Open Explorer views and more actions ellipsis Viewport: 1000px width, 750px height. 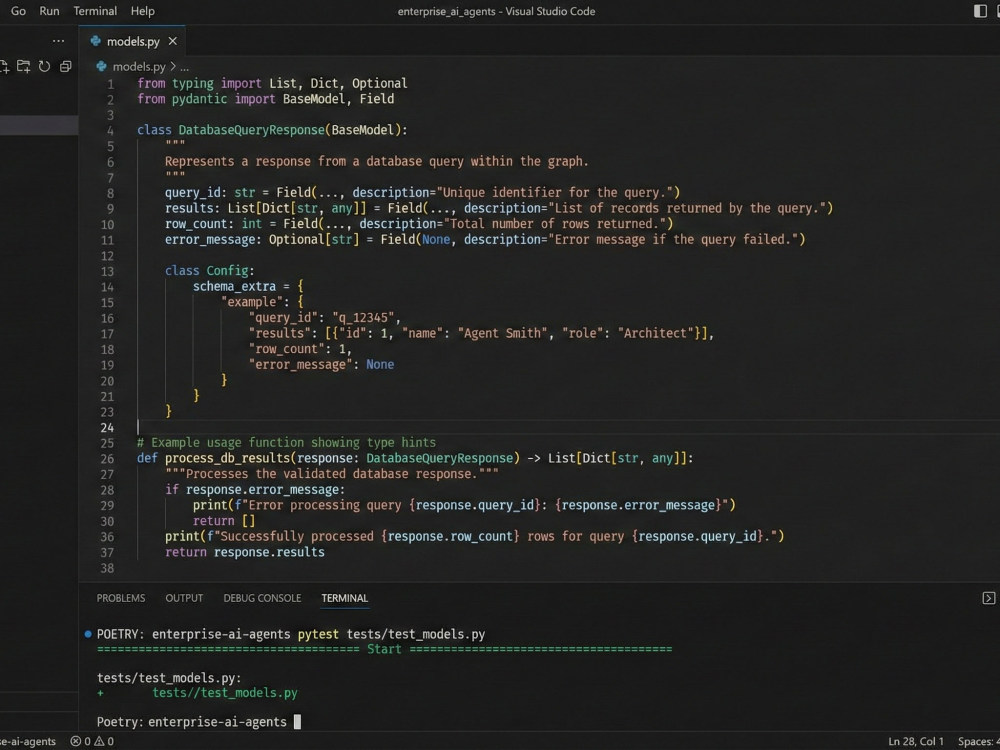pyautogui.click(x=59, y=41)
